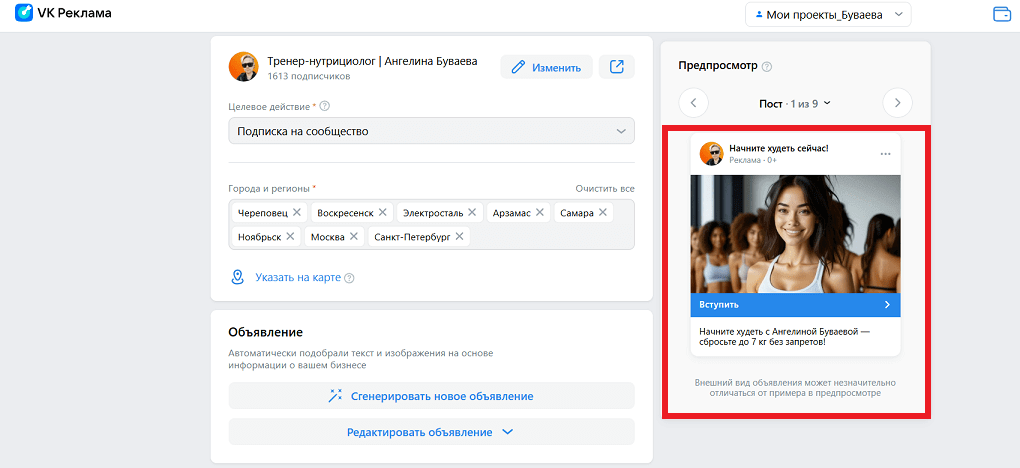Remove the Санкт-Петербург city tag
1020x468 pixels.
459,236
